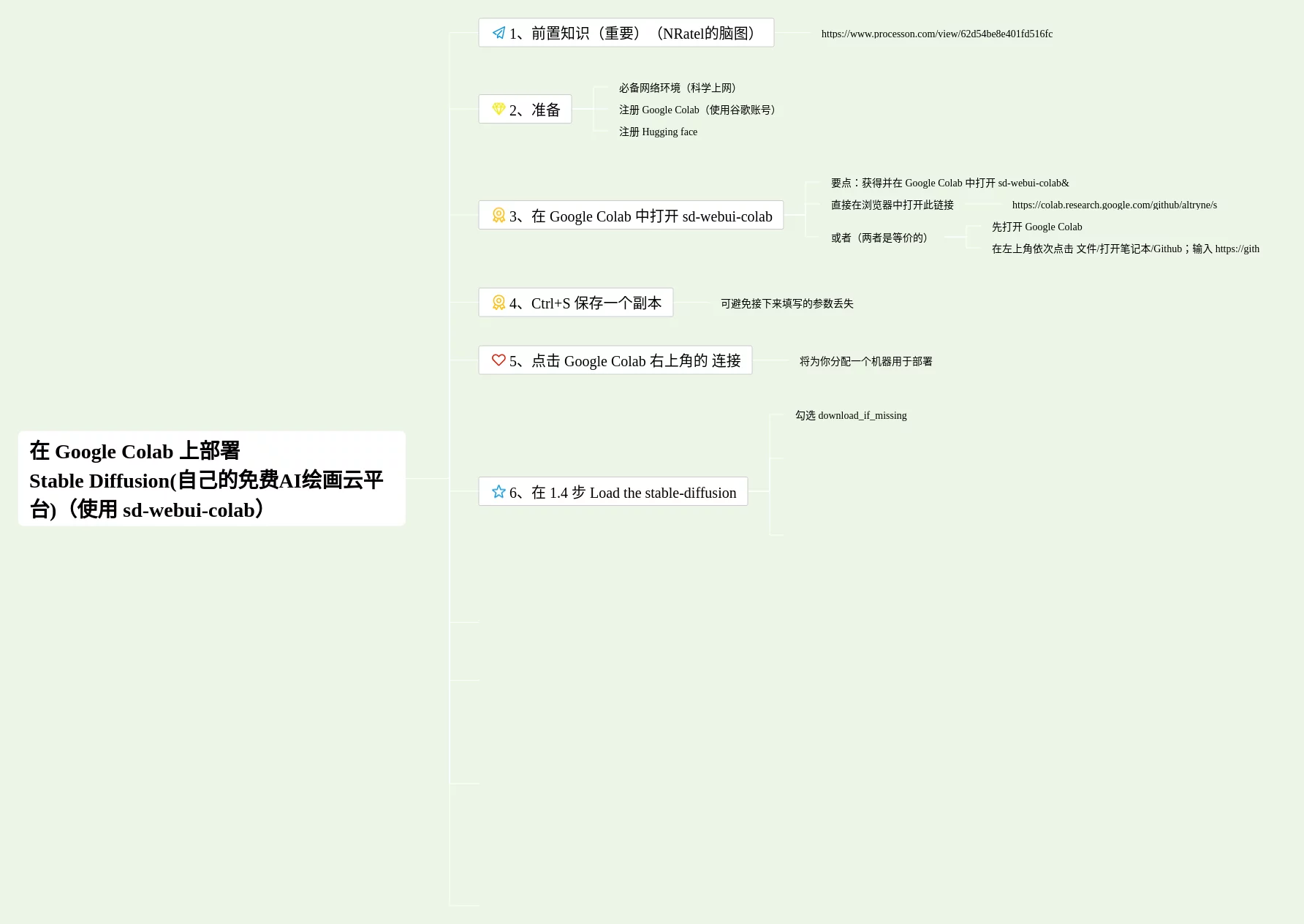Click the text 直接在浏览器中打开此链接
This screenshot has width=1304, height=924.
(892, 205)
